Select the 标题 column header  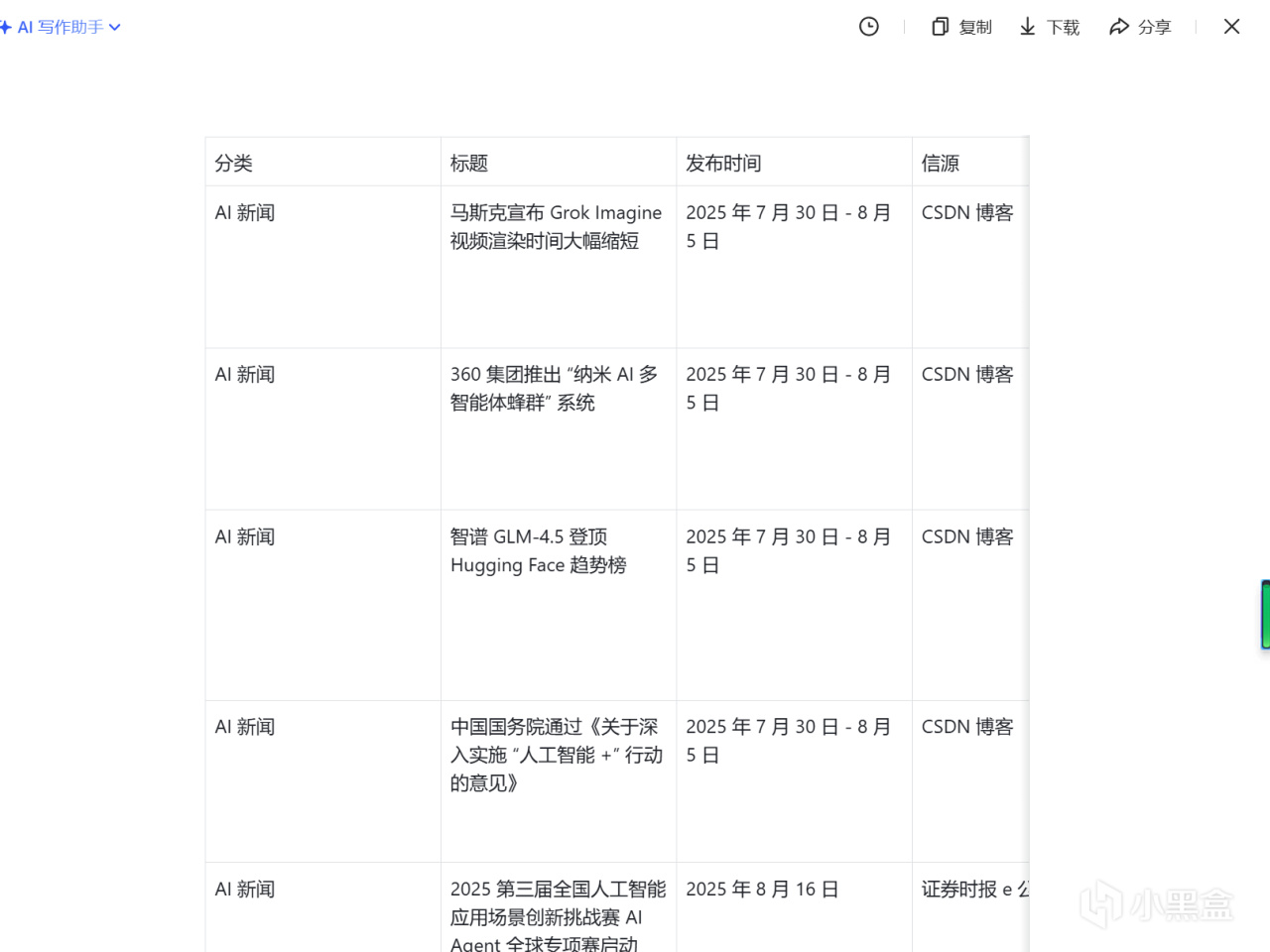click(559, 162)
